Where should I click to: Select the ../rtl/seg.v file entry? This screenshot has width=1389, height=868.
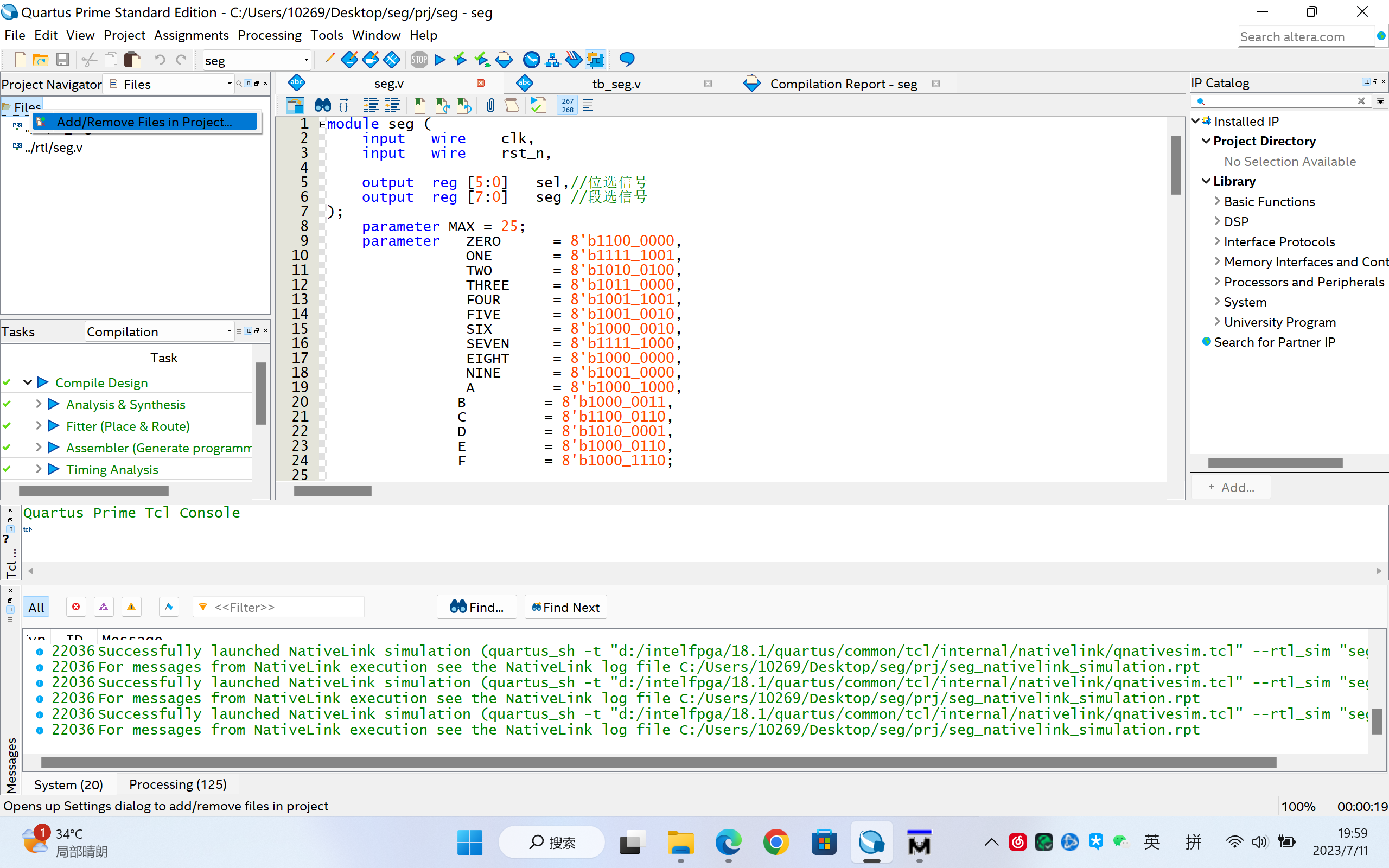pos(53,148)
